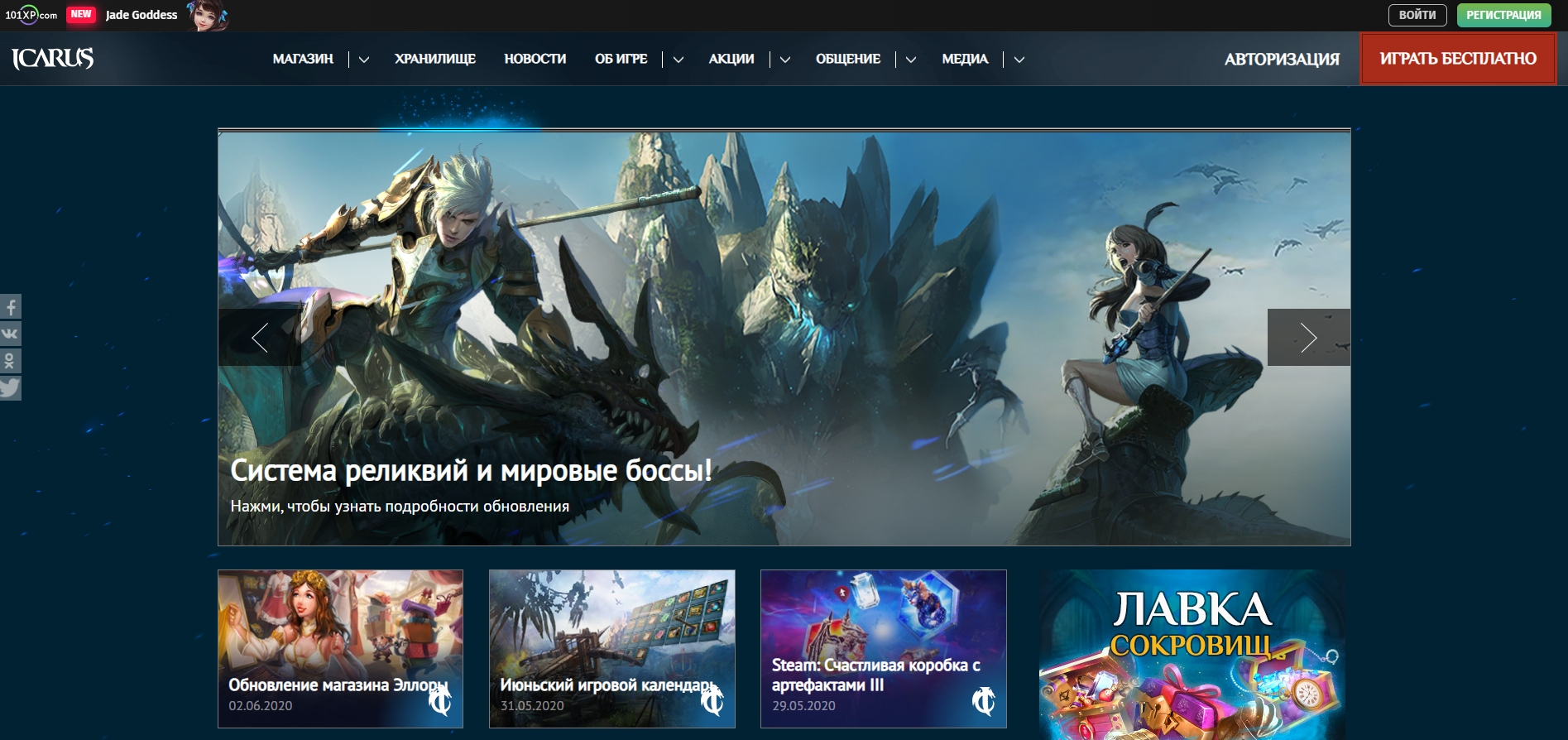
Task: Open the АКЦИИ menu item
Action: 731,59
